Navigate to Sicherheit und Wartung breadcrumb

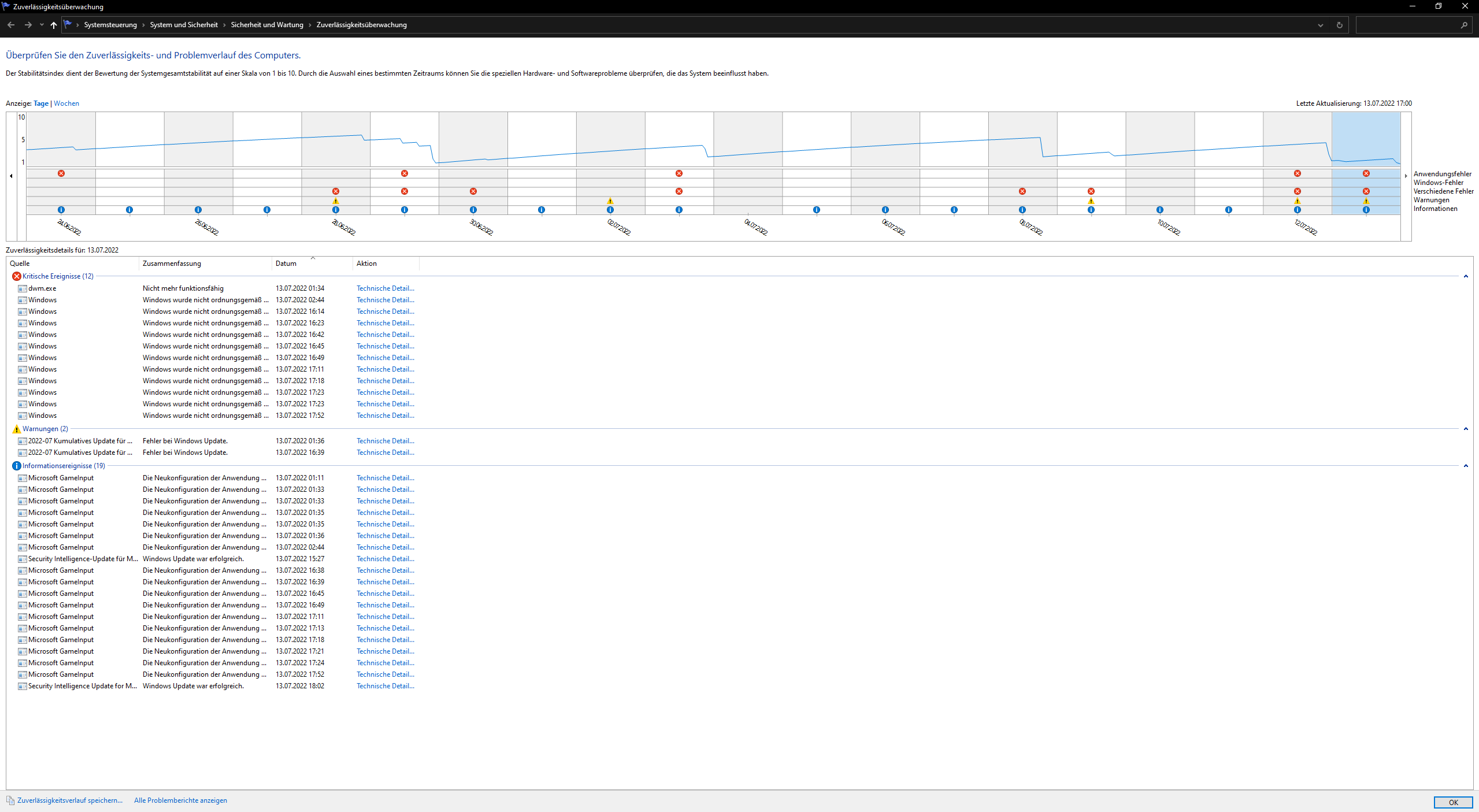pos(267,25)
